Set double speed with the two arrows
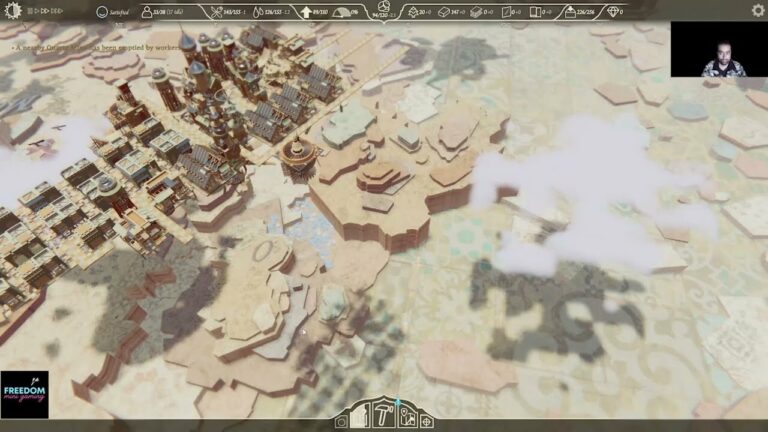The image size is (768, 432). click(x=45, y=11)
